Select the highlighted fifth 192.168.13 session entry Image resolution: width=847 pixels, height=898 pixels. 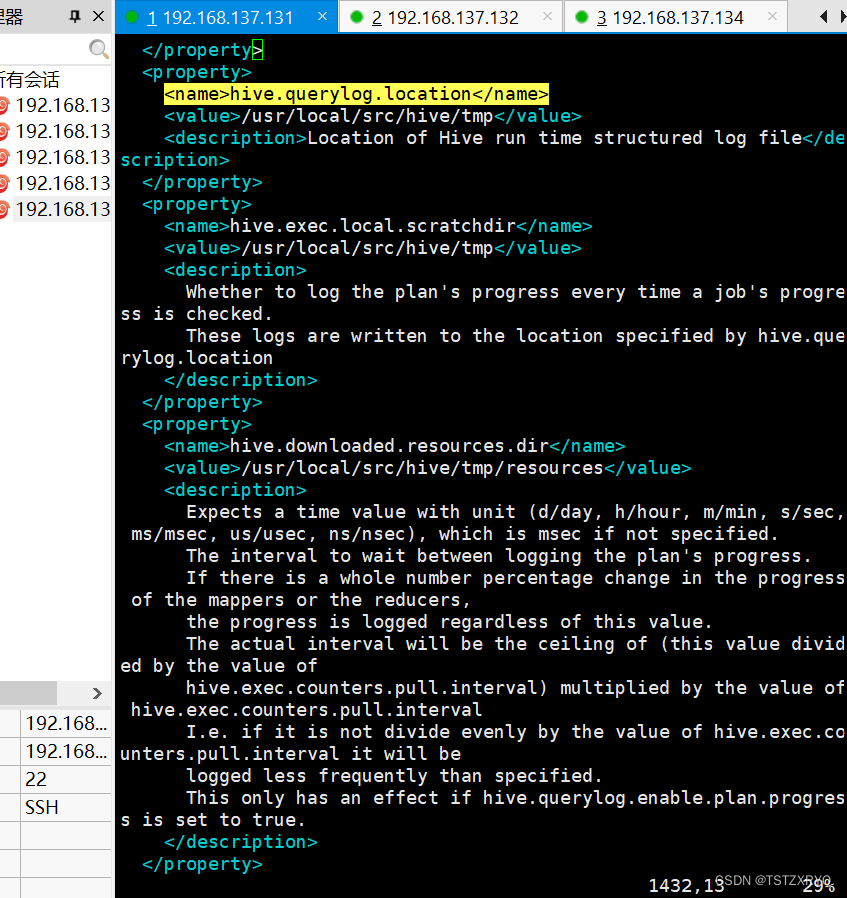click(62, 209)
